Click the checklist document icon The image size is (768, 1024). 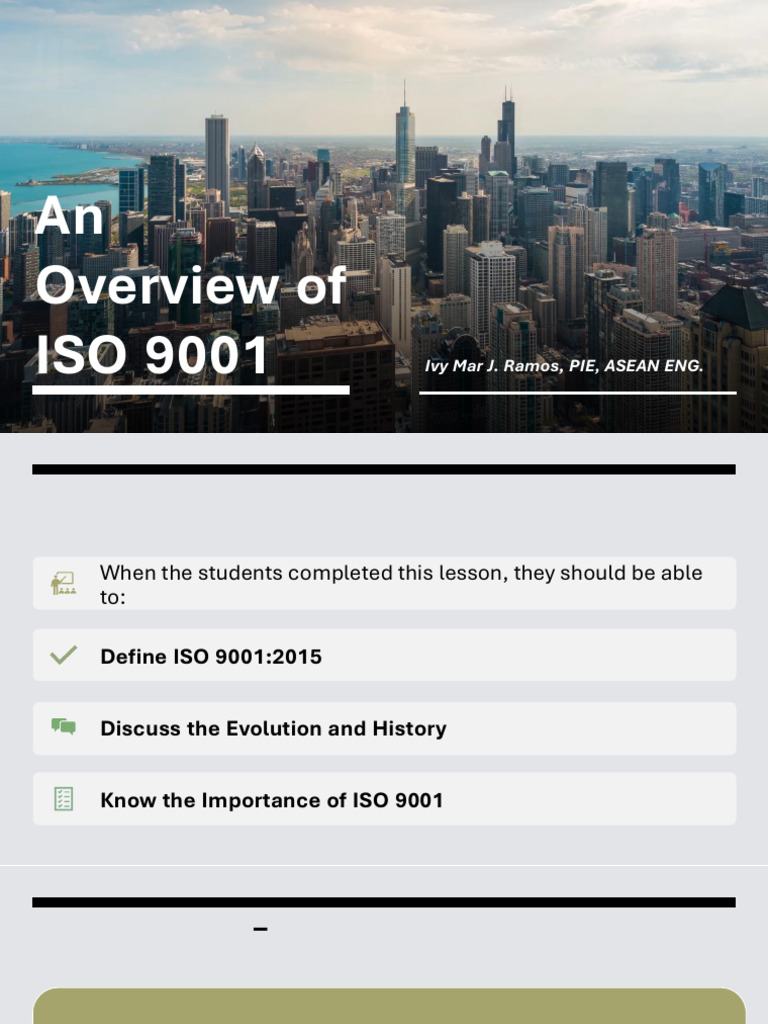[63, 799]
